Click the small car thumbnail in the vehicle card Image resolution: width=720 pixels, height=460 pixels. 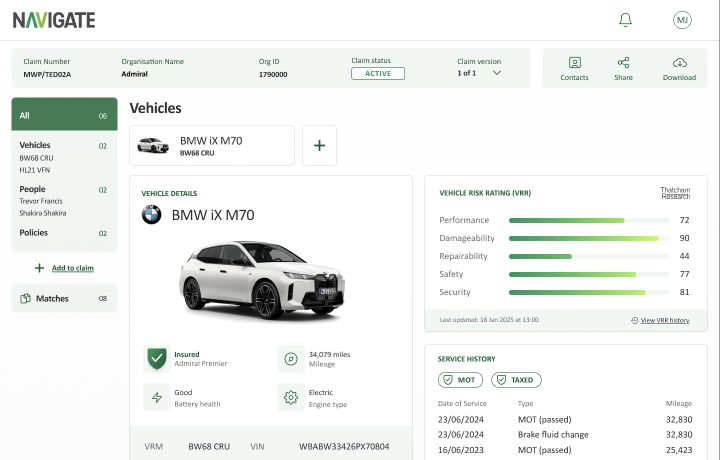click(x=153, y=146)
